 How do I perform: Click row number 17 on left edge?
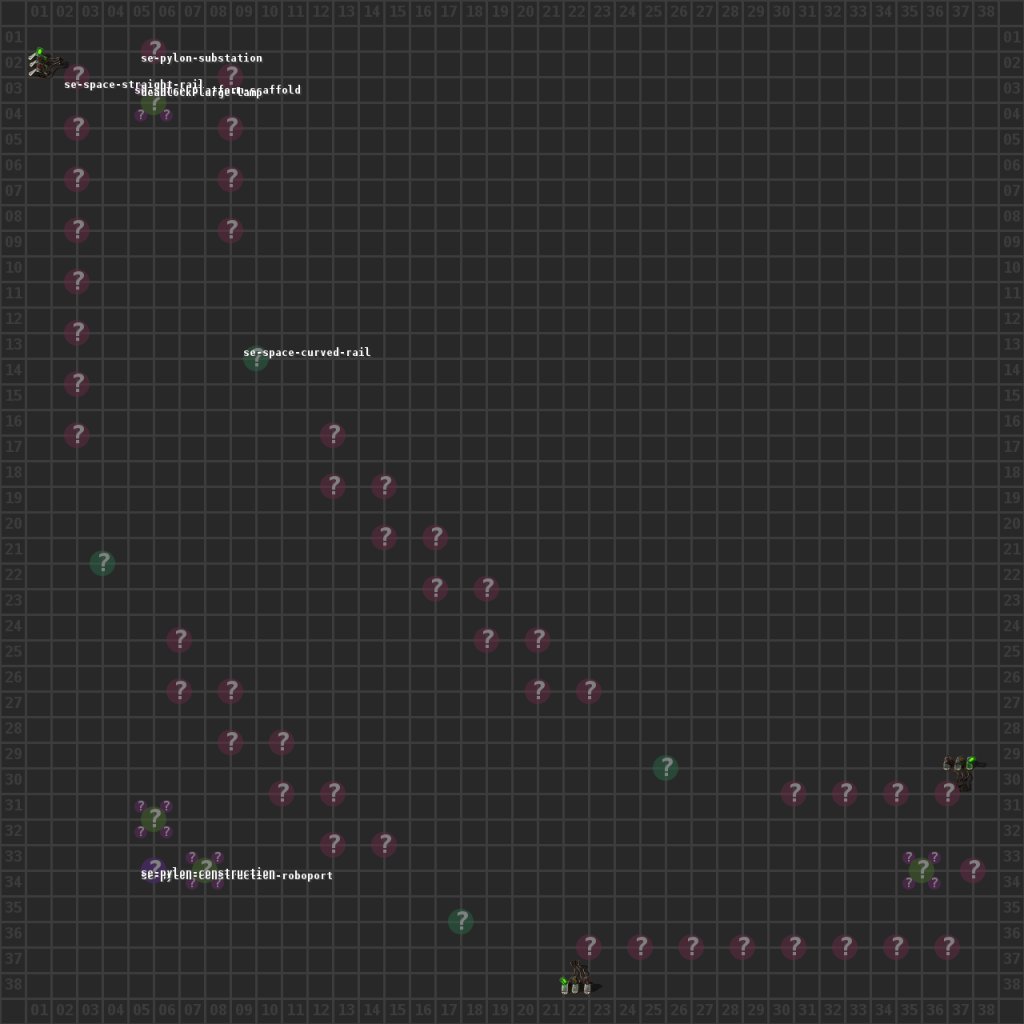point(14,447)
